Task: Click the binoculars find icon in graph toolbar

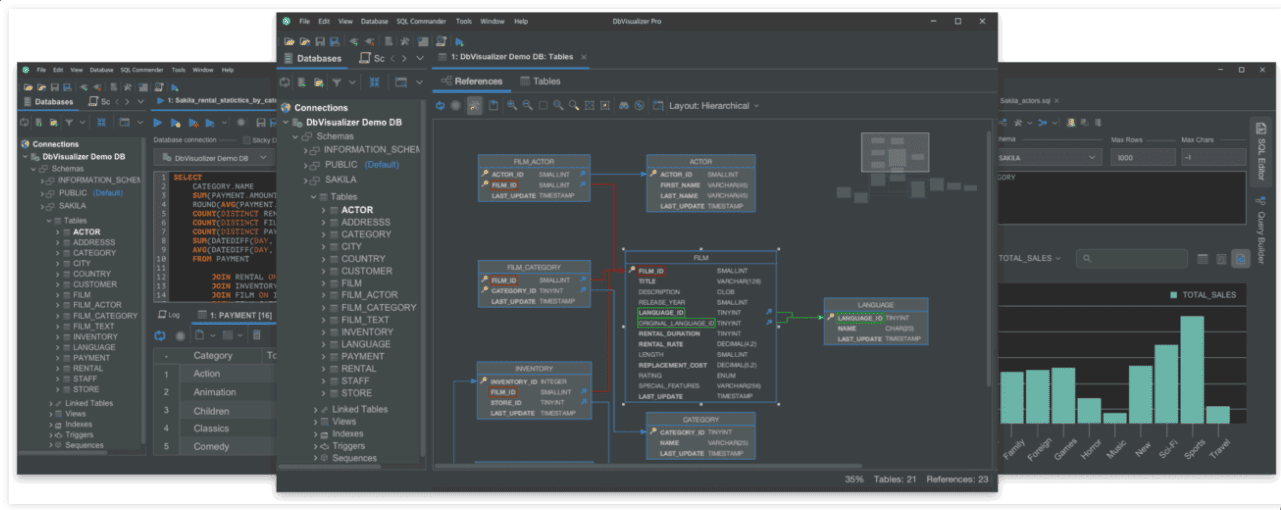Action: pos(624,105)
